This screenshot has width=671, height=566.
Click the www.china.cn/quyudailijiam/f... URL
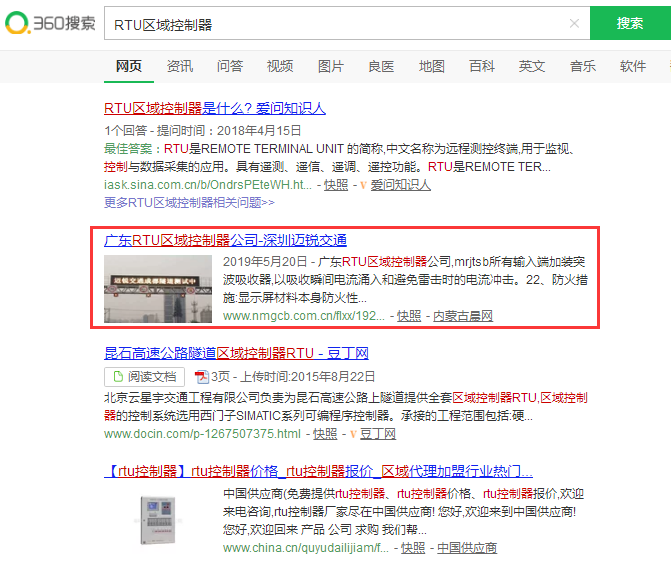(x=306, y=548)
